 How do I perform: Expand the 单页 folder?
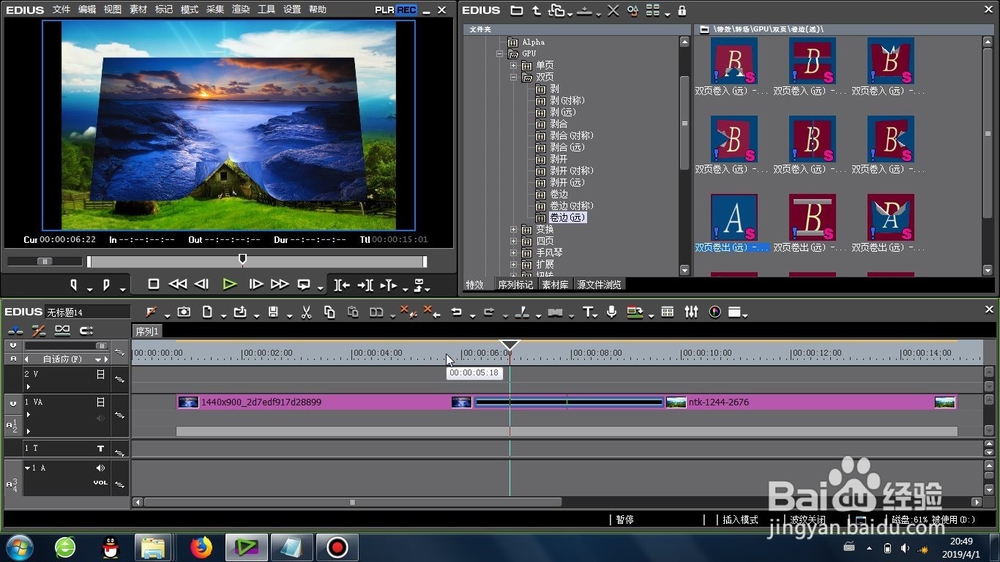tap(513, 65)
